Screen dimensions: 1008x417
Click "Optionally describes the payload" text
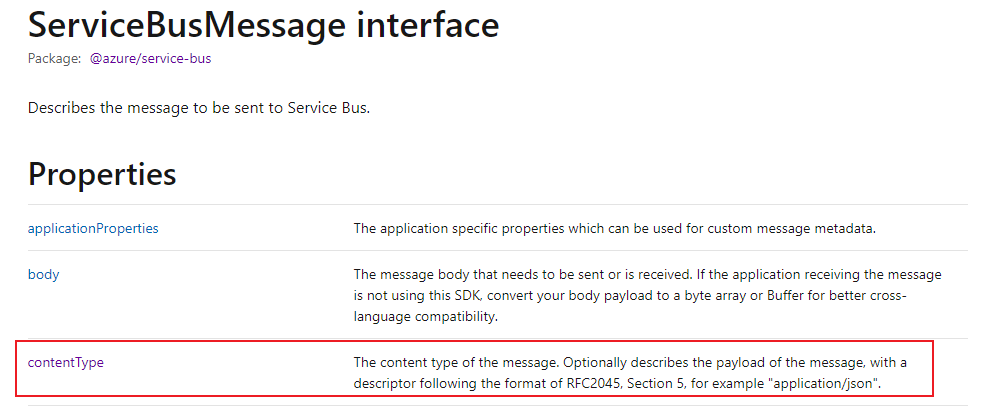click(x=651, y=362)
